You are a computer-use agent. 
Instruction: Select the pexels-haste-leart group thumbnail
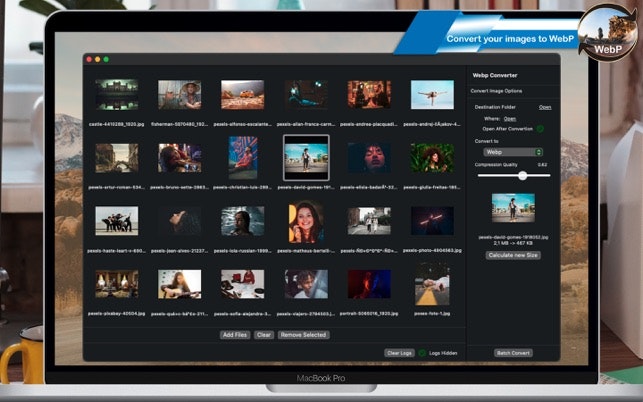[x=116, y=221]
